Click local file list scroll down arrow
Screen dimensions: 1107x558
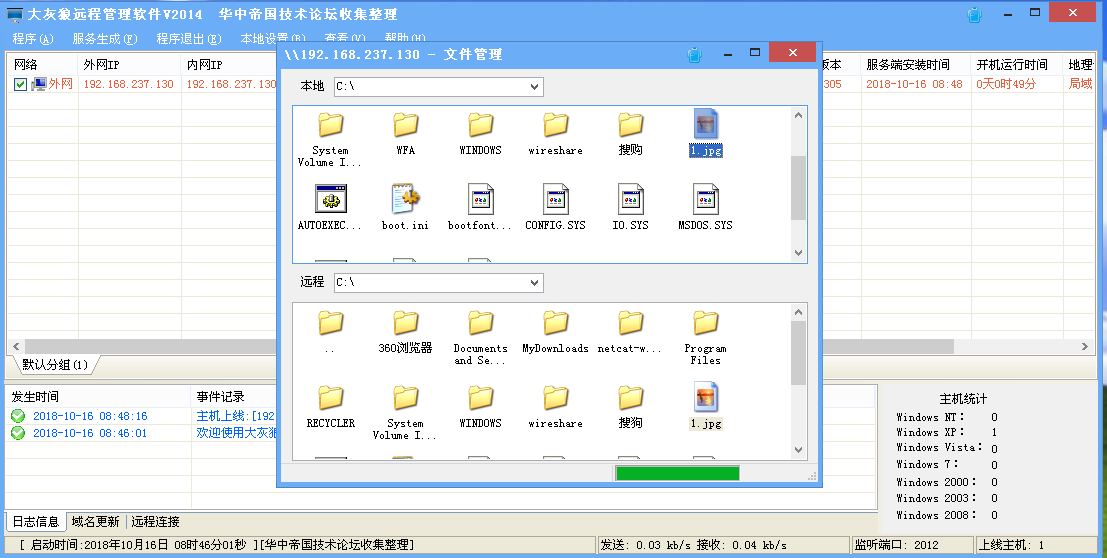(798, 252)
